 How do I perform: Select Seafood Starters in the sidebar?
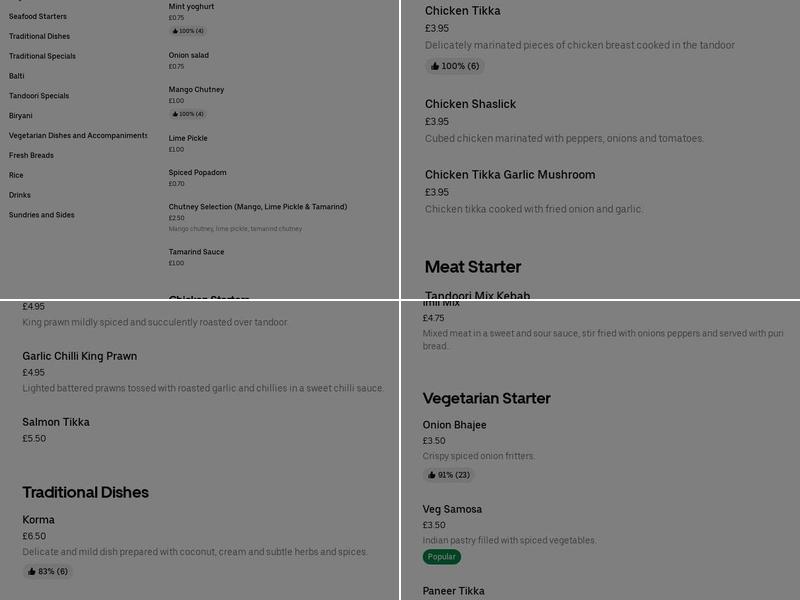(39, 16)
